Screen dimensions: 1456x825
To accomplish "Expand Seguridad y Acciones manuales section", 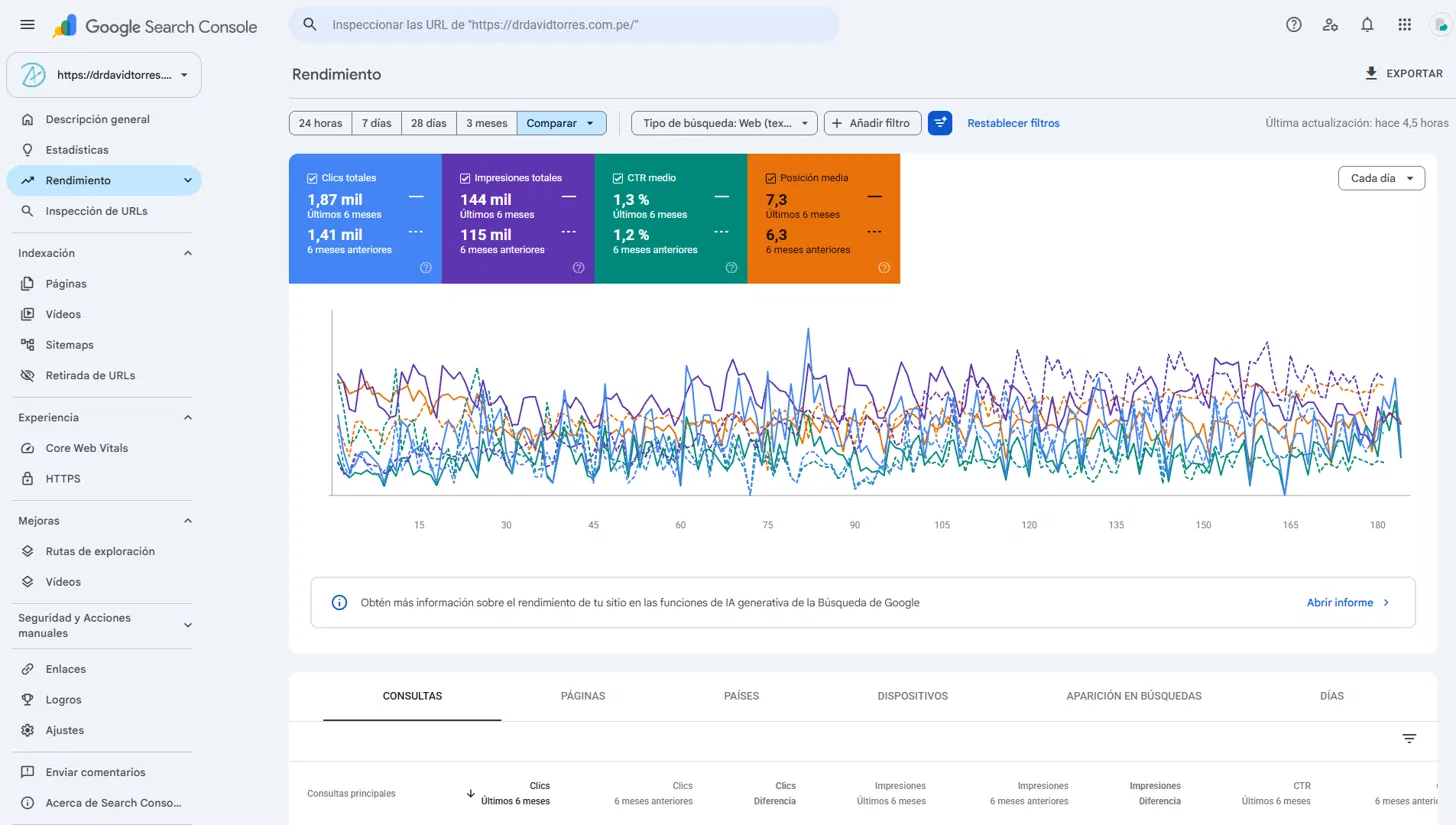I will point(188,626).
